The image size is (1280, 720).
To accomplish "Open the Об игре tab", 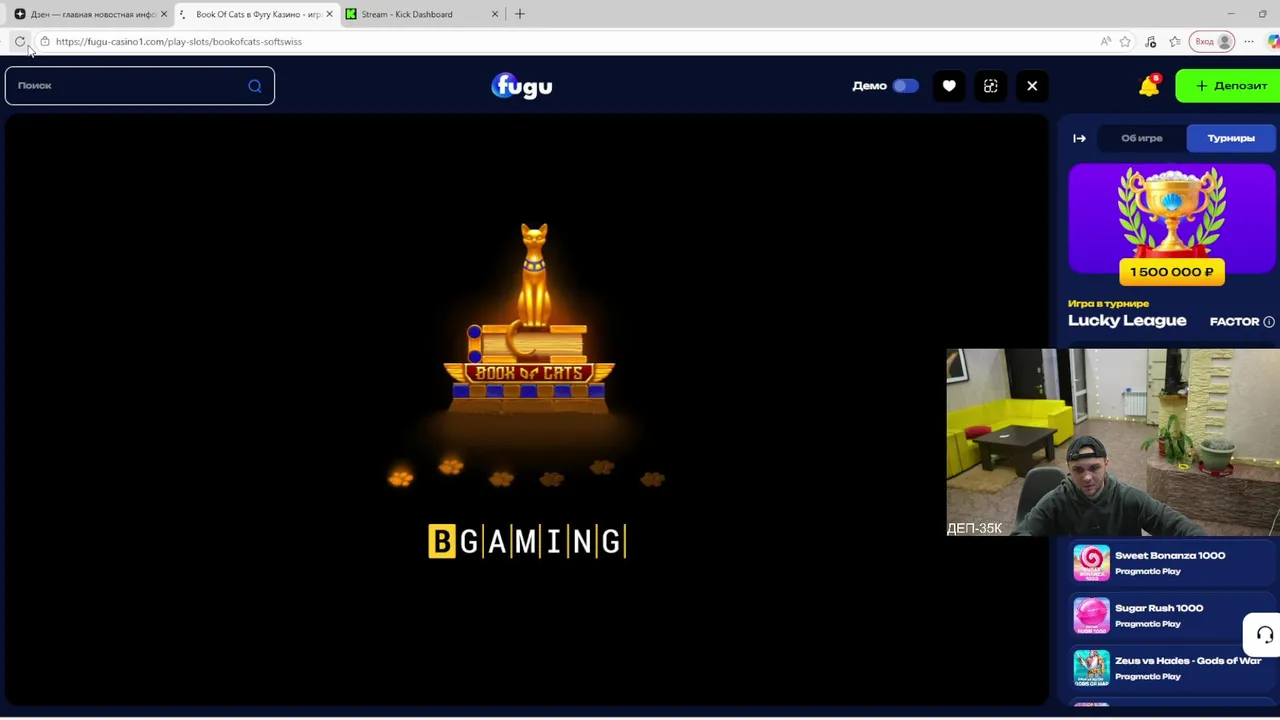I will [1141, 138].
